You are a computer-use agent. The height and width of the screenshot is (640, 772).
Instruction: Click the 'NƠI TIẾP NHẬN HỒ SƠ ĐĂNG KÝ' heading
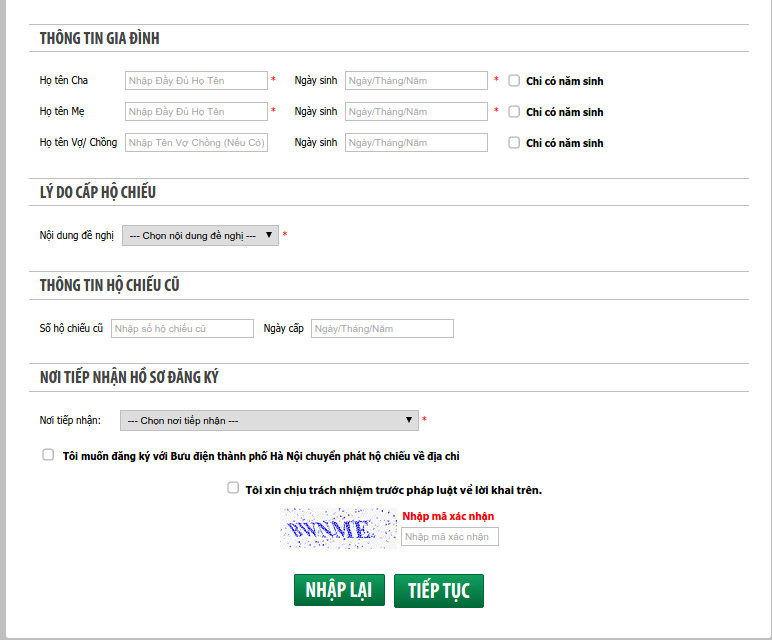pyautogui.click(x=129, y=377)
